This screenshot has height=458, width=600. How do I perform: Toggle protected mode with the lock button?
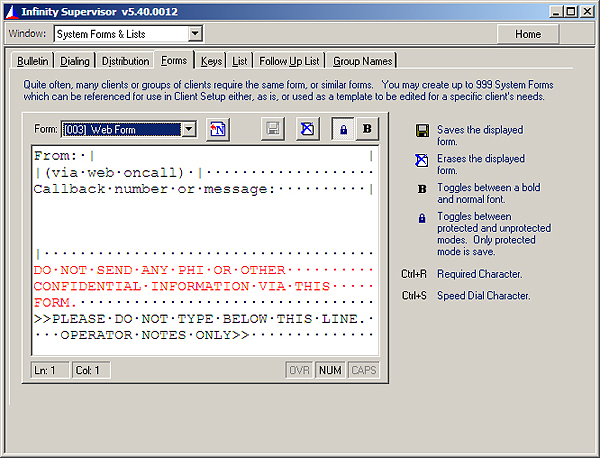pyautogui.click(x=344, y=129)
